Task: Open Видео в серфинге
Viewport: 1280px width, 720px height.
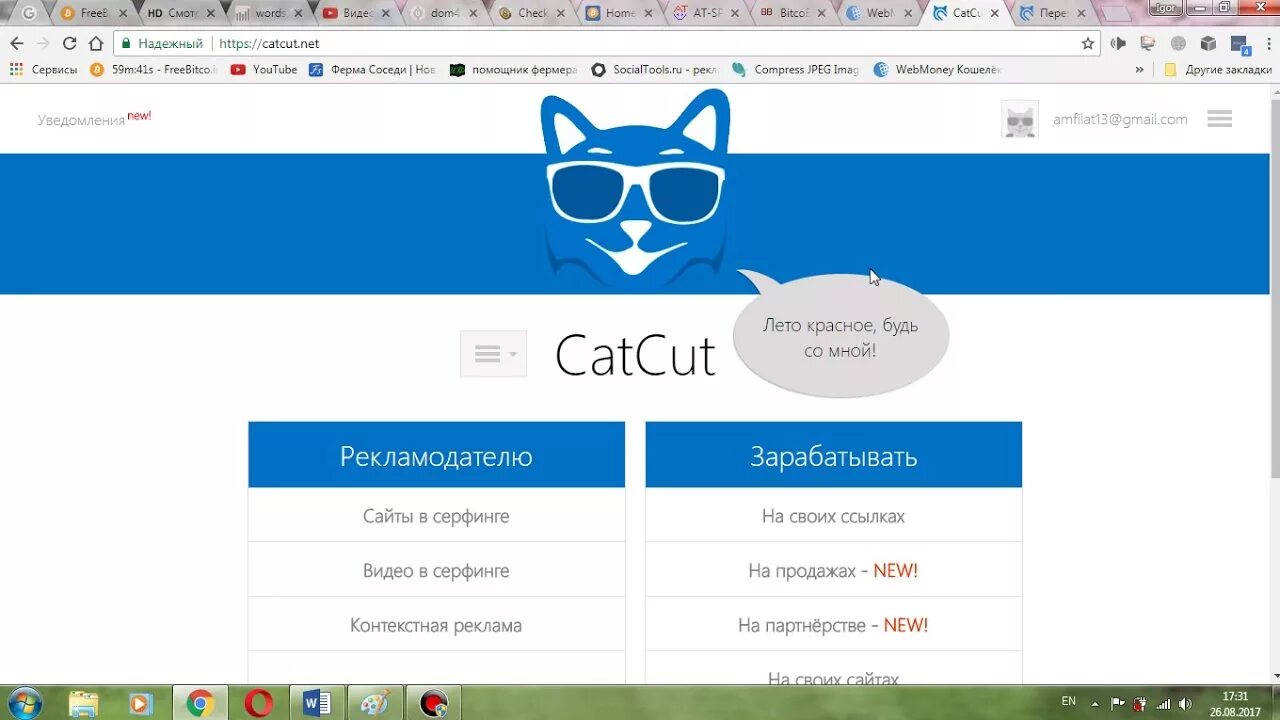Action: pyautogui.click(x=436, y=570)
